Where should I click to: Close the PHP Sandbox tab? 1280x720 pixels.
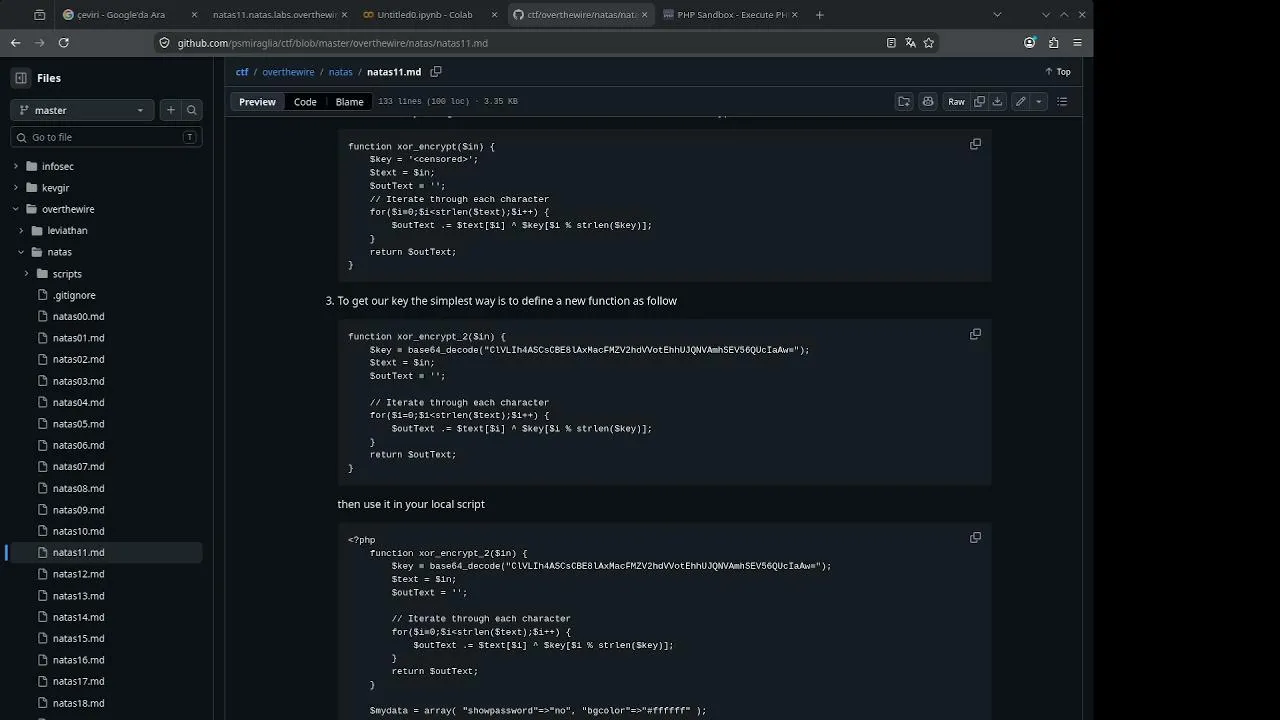[795, 15]
